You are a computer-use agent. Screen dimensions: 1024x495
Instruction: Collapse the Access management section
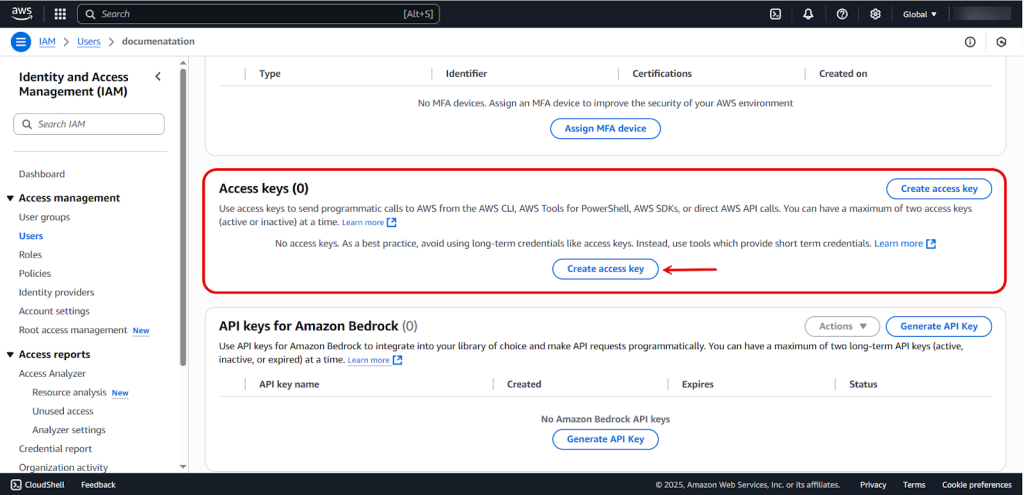[10, 198]
